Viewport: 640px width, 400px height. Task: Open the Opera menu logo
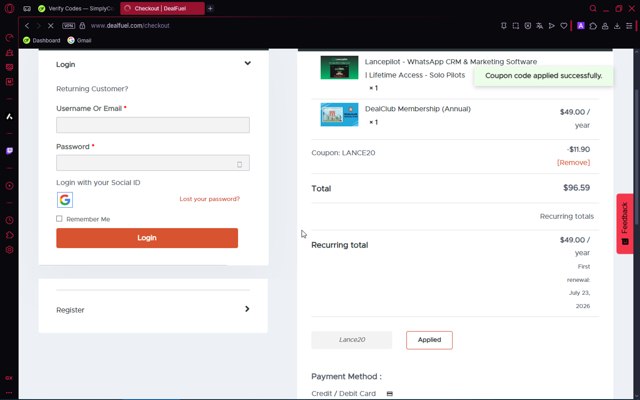click(x=9, y=8)
